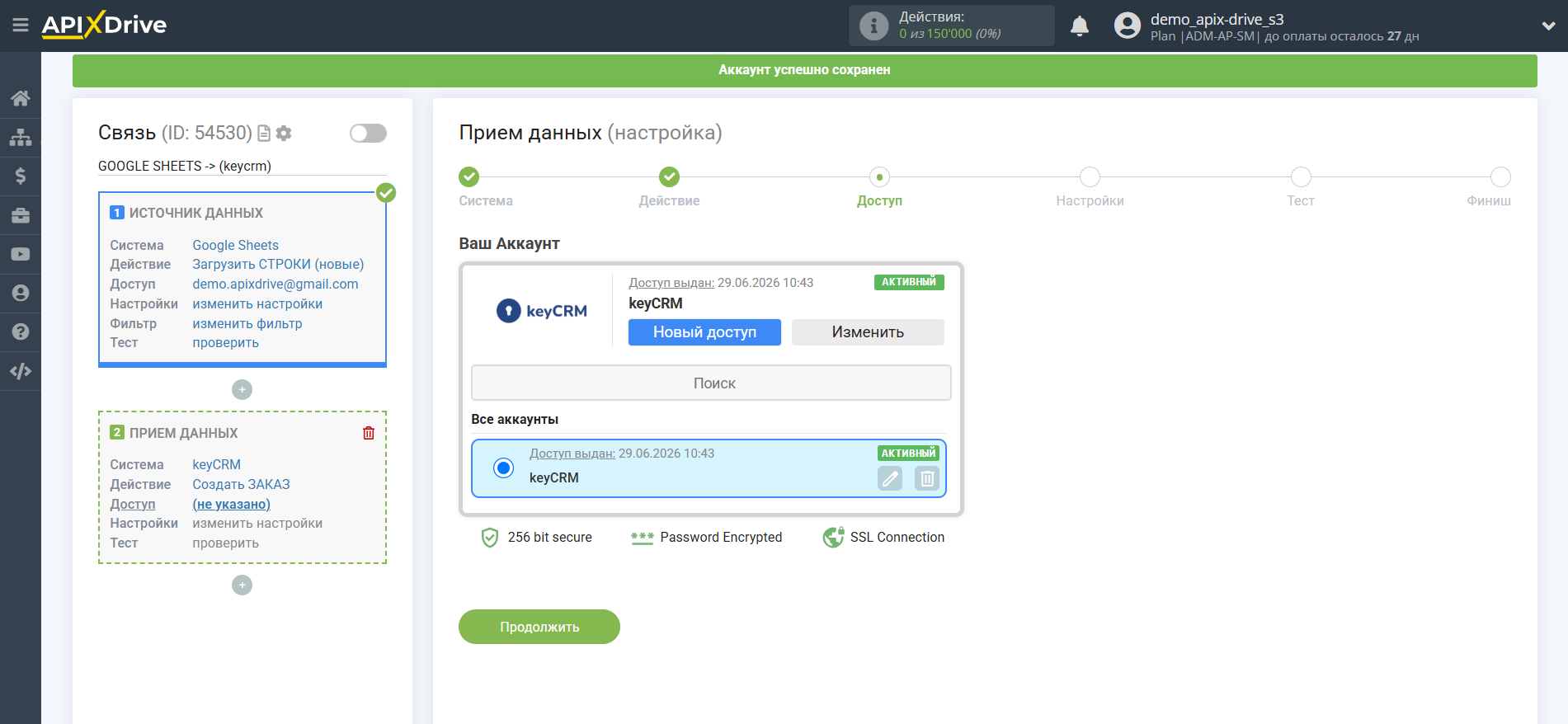Click the 256 bit secure shield icon
This screenshot has height=724, width=1568.
490,538
